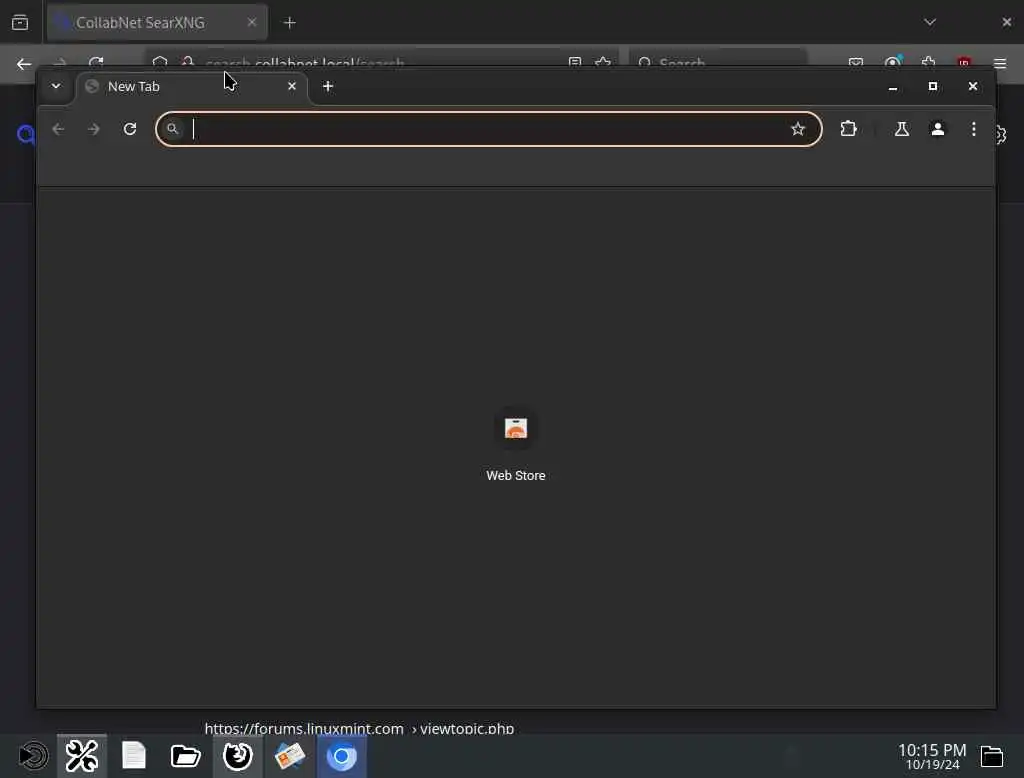
Task: Open the folder icon beside the clock
Action: click(991, 756)
